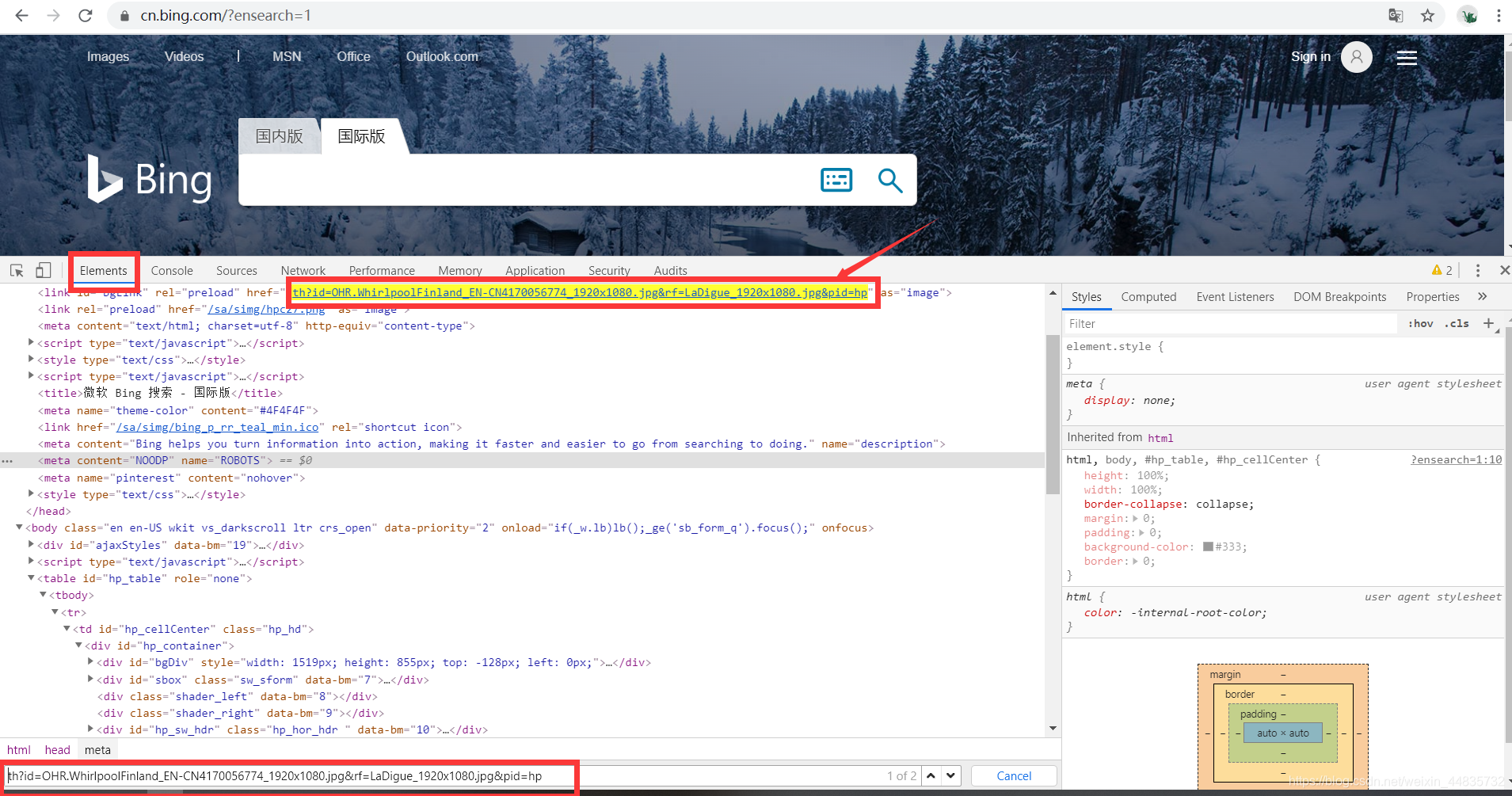Open the DOM Breakpoints pane
The image size is (1512, 796).
click(1340, 296)
